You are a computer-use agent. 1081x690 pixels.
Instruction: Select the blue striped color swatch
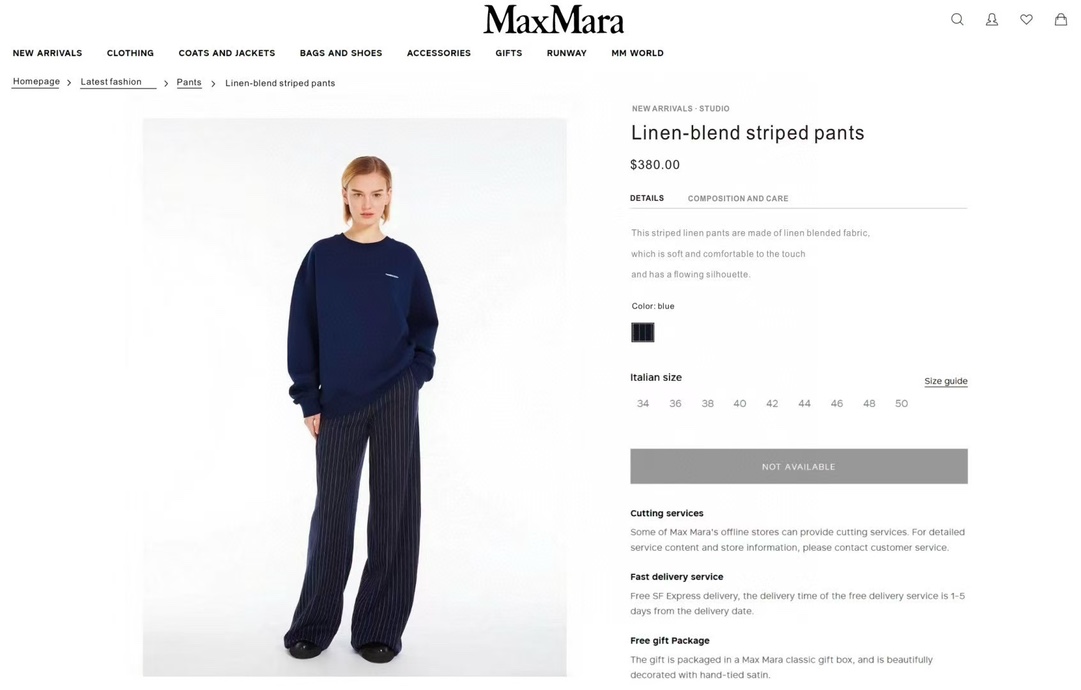[x=643, y=332]
